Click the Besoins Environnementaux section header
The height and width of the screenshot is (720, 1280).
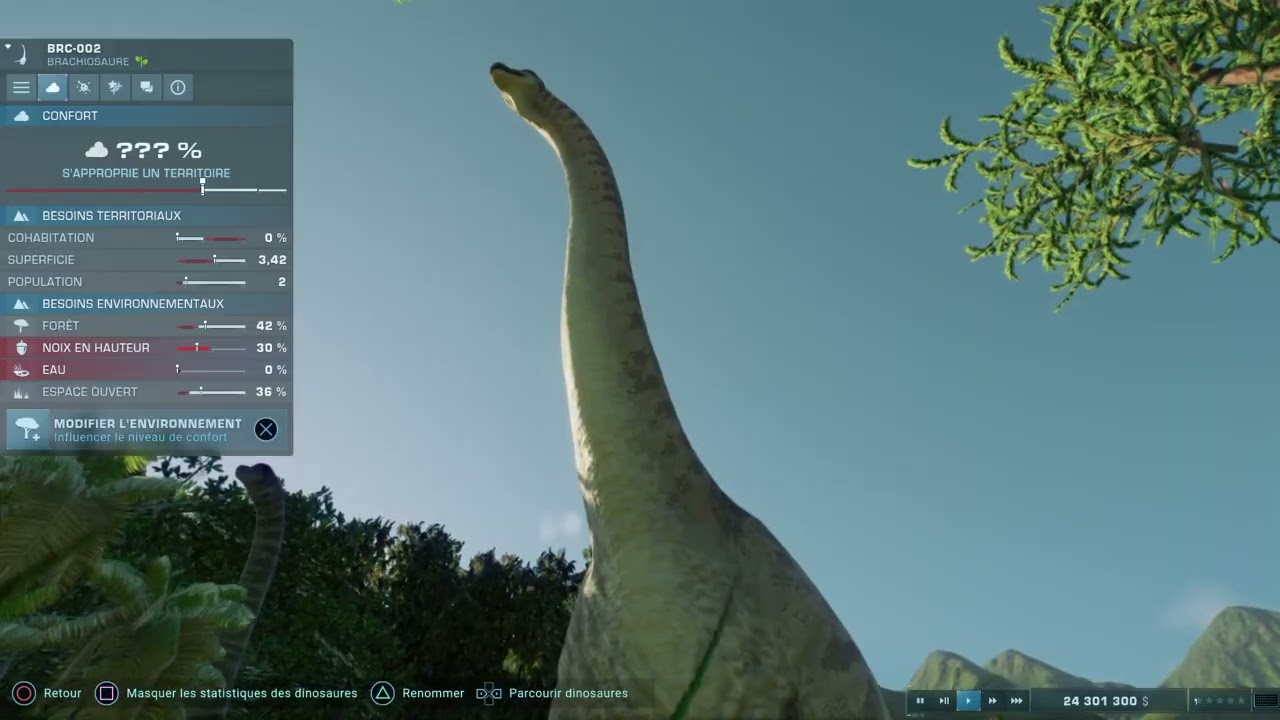(x=146, y=304)
